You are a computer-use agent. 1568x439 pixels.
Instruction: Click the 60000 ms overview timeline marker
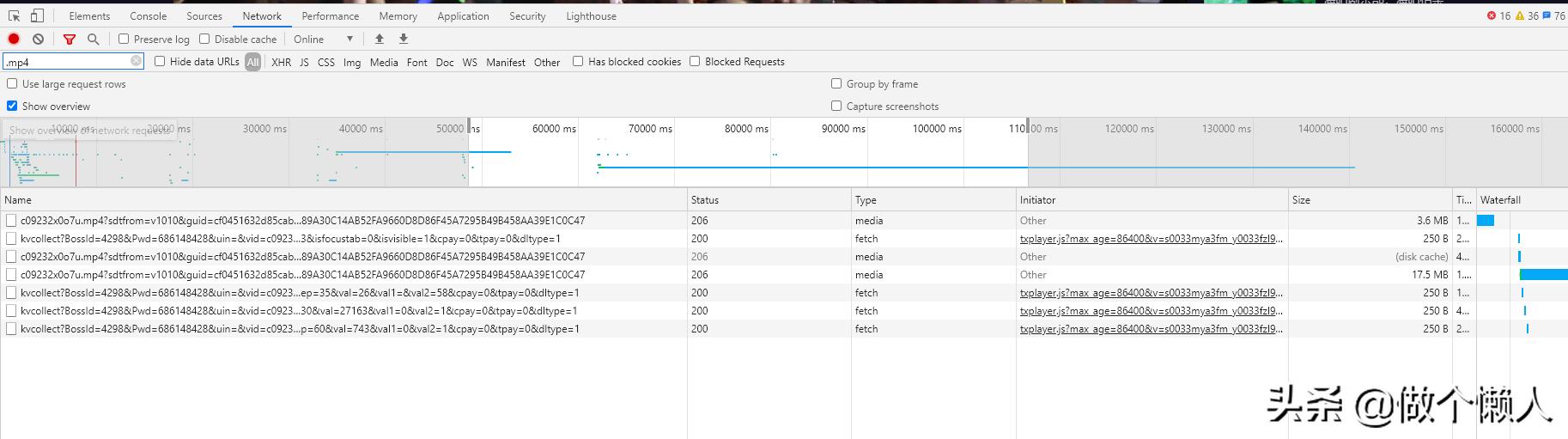tap(554, 128)
